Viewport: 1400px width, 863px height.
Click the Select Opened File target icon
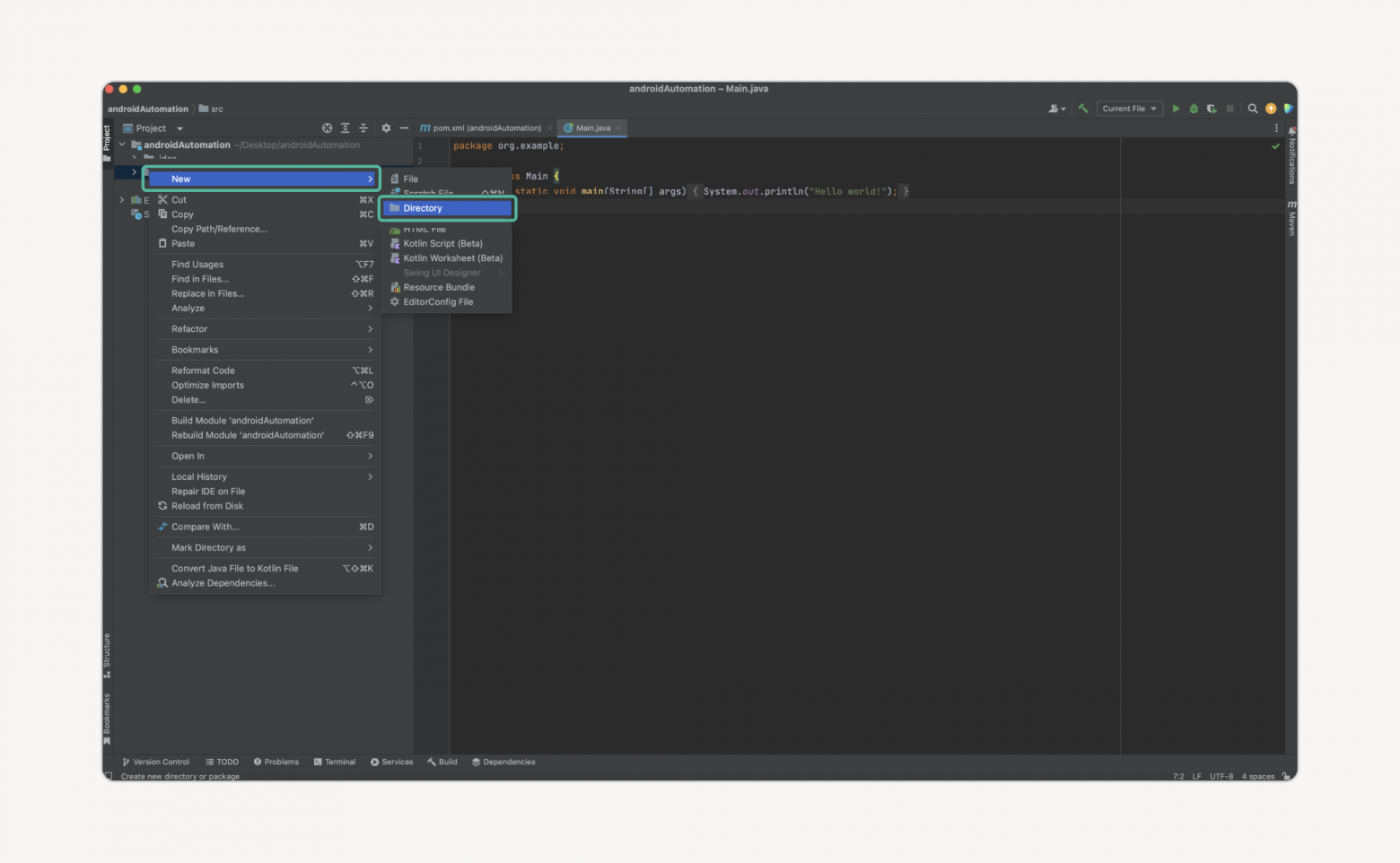[327, 128]
